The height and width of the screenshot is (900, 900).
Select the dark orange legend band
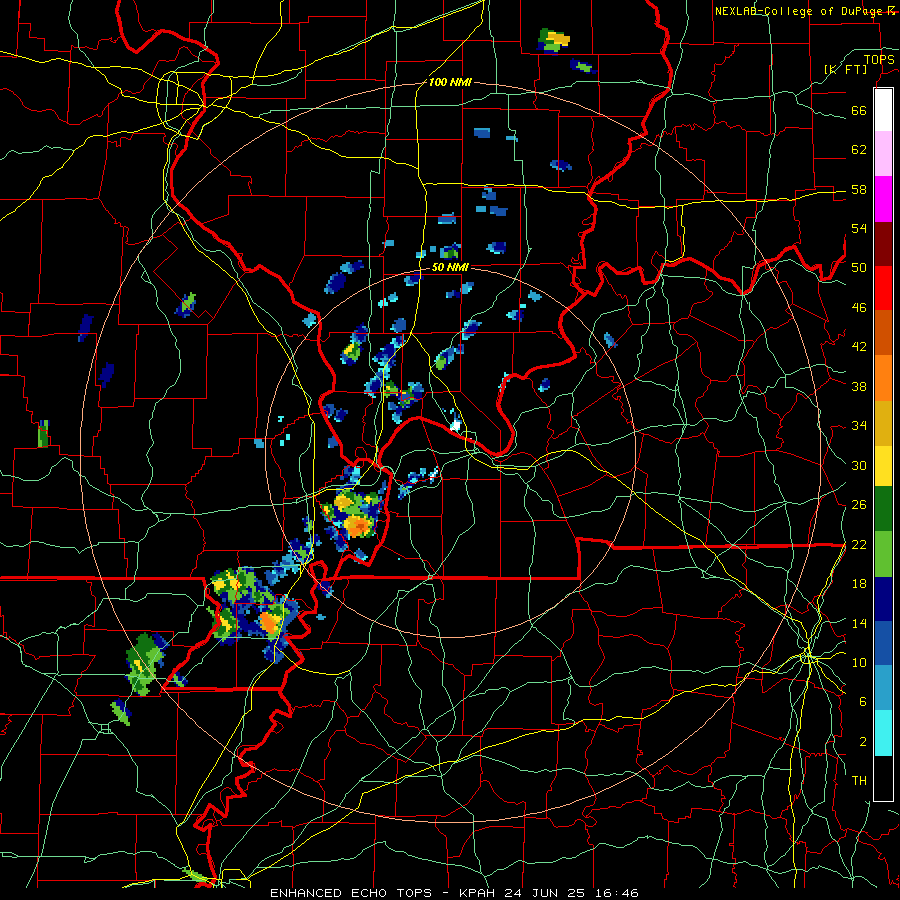pos(883,333)
